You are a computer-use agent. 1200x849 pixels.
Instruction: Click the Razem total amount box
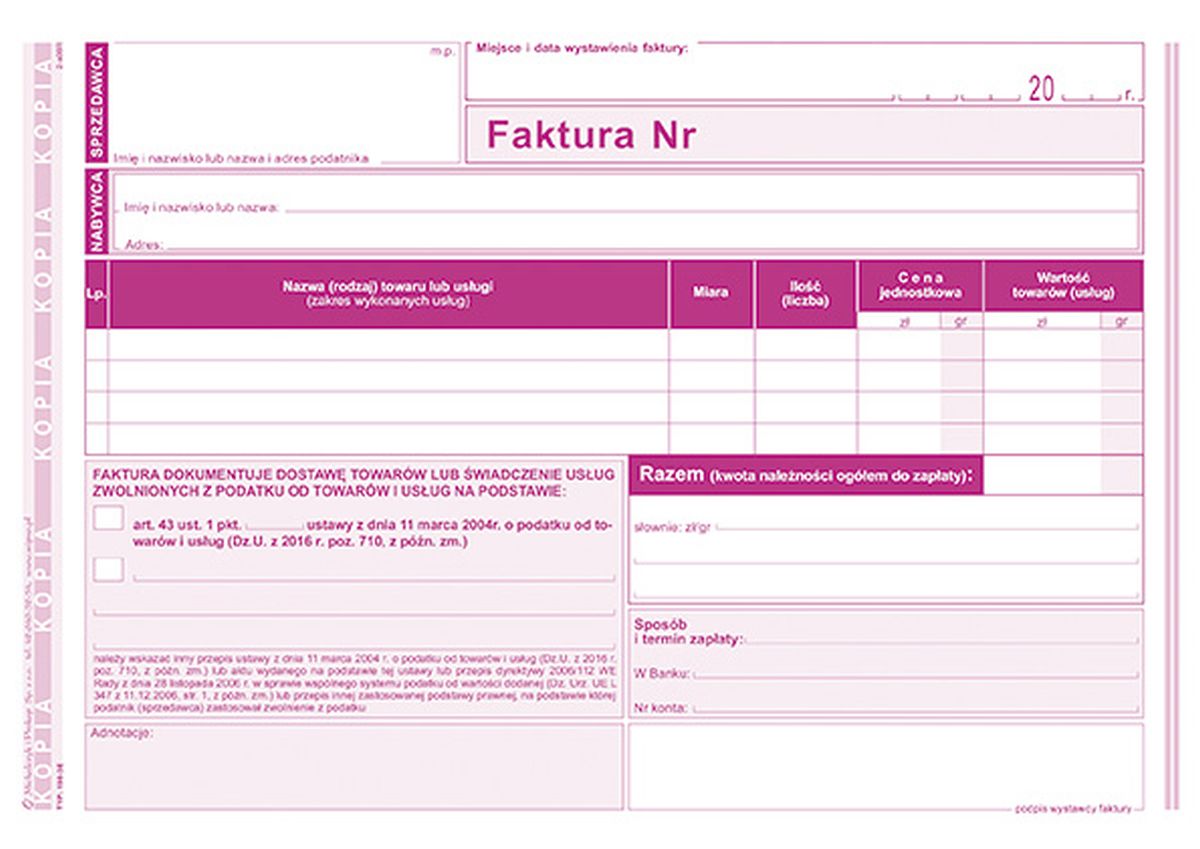point(1062,475)
